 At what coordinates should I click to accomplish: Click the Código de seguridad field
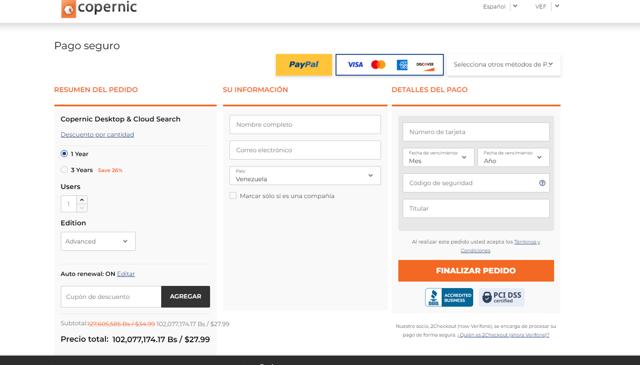476,183
